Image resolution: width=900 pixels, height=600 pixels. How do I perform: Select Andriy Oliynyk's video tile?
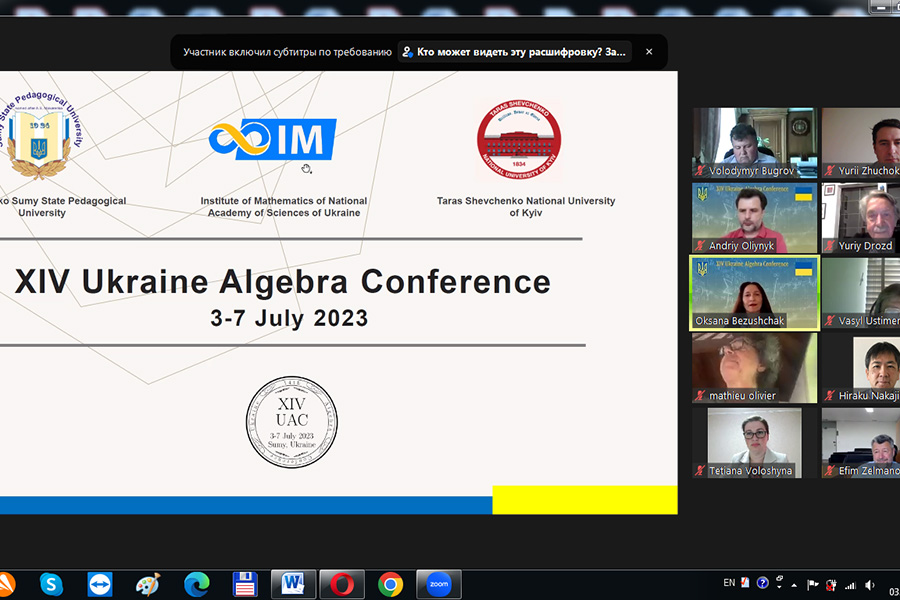coord(754,217)
